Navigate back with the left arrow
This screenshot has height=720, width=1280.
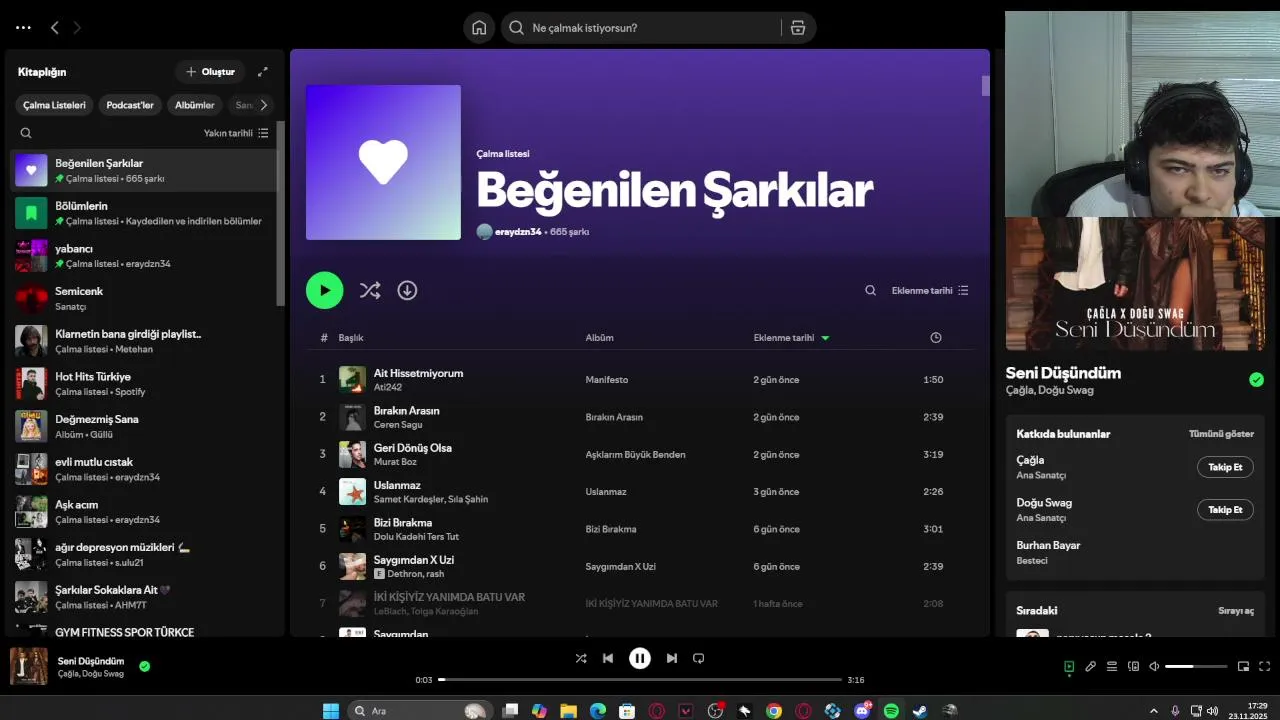click(55, 28)
